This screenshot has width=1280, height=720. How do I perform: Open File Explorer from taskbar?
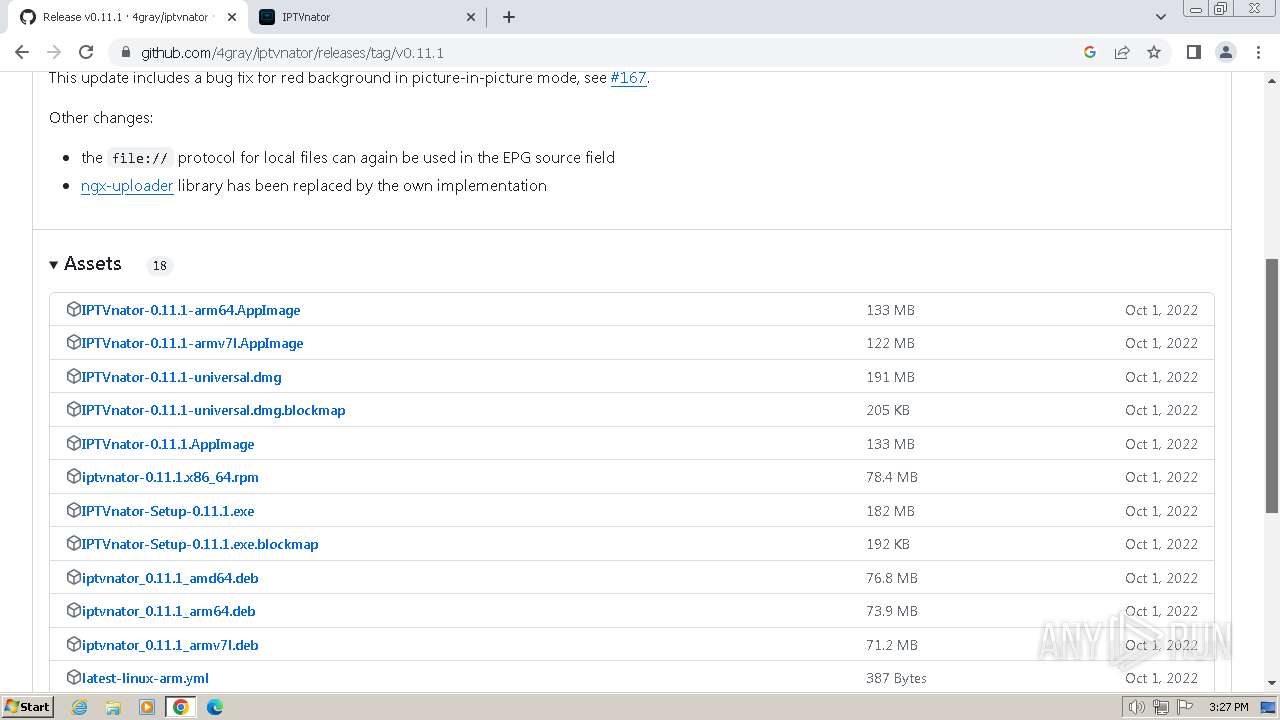(x=113, y=707)
